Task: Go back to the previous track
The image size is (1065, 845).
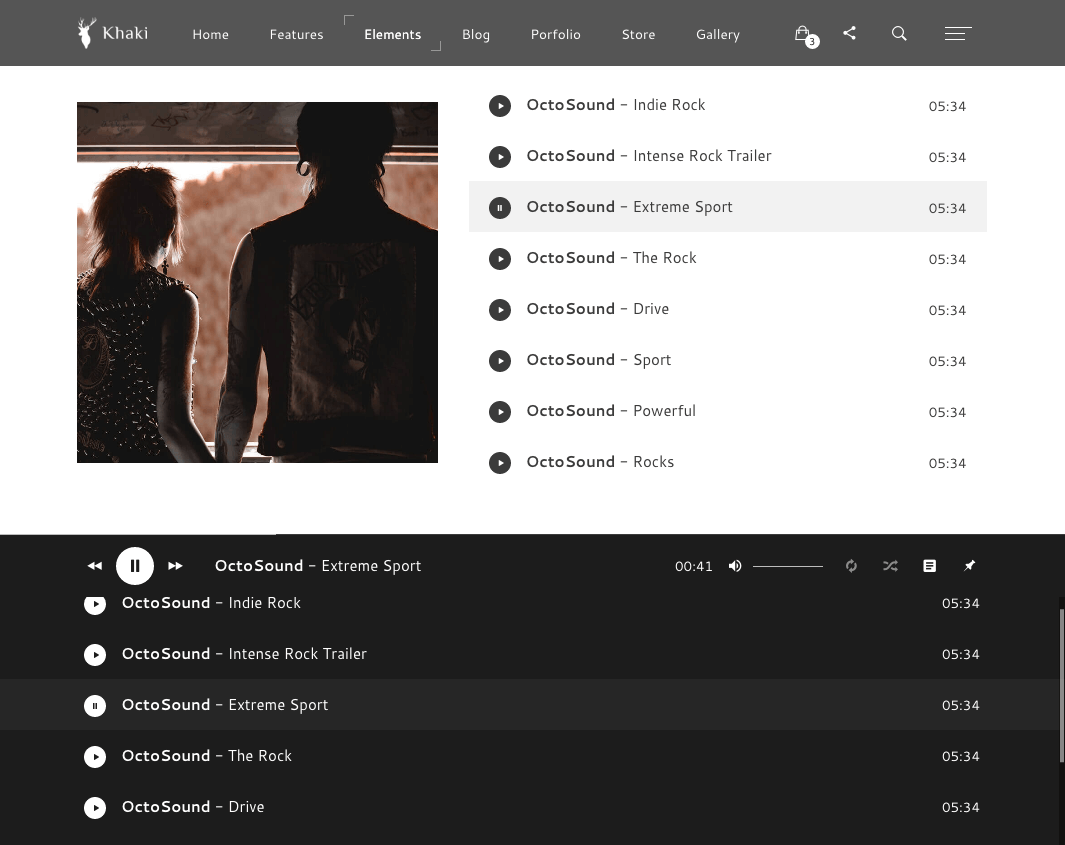Action: 95,566
